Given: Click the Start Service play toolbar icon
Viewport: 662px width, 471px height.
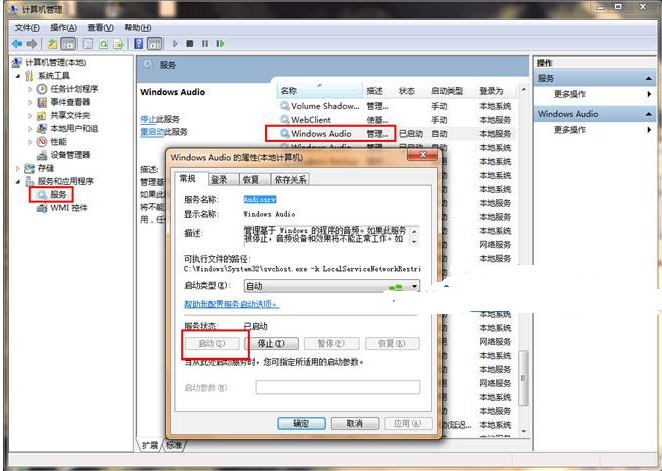Looking at the screenshot, I should 175,43.
